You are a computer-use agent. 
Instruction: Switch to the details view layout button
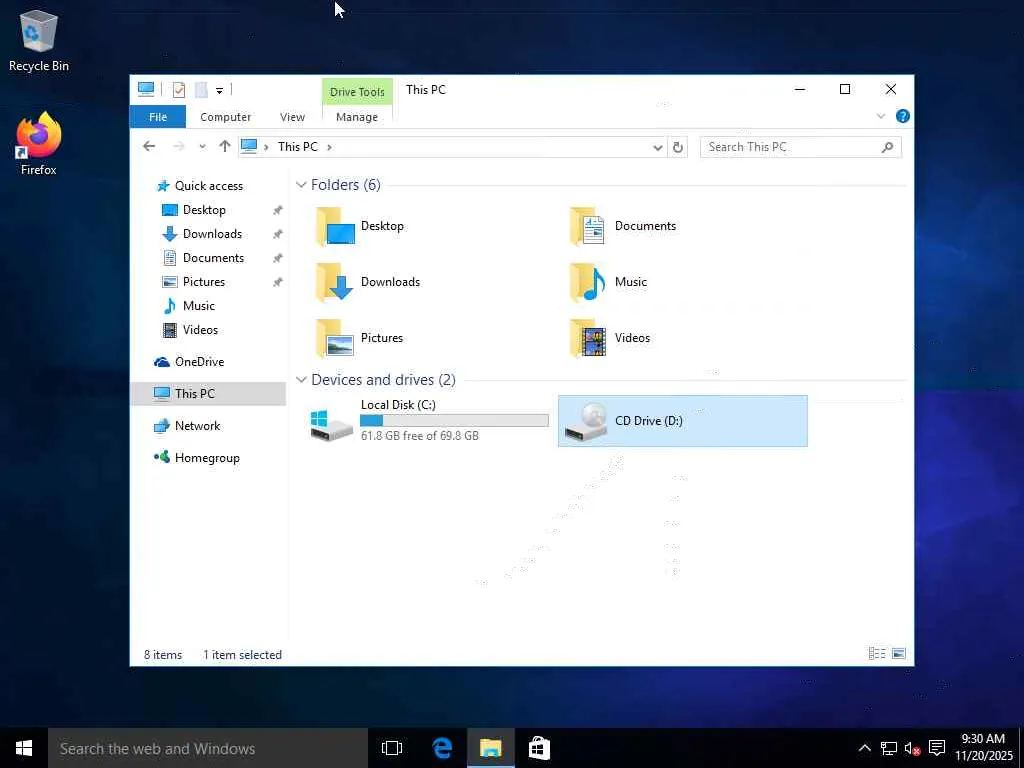(877, 653)
